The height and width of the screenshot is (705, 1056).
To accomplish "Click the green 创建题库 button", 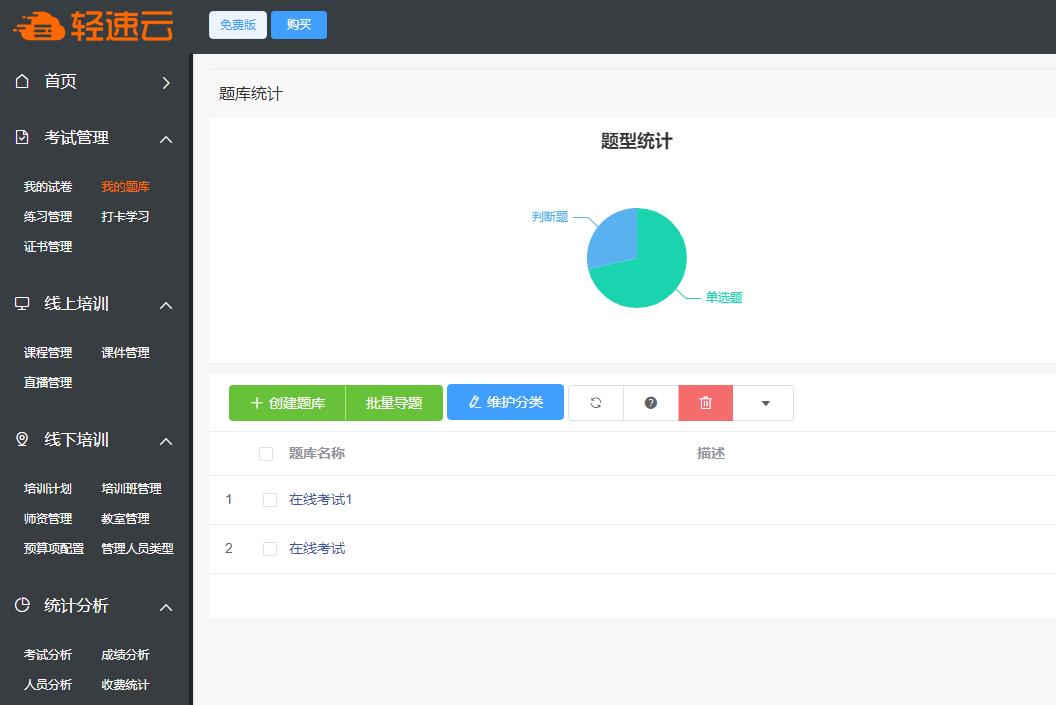I will (285, 402).
